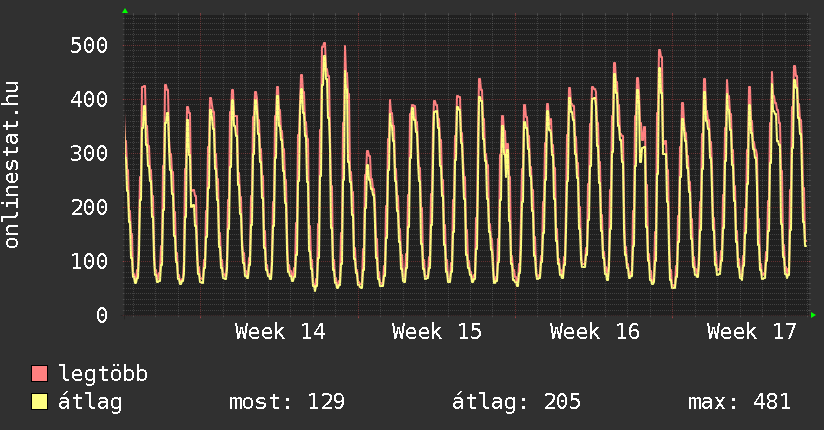
Task: Click the onlinestat.hu vertical label
Action: 12,166
